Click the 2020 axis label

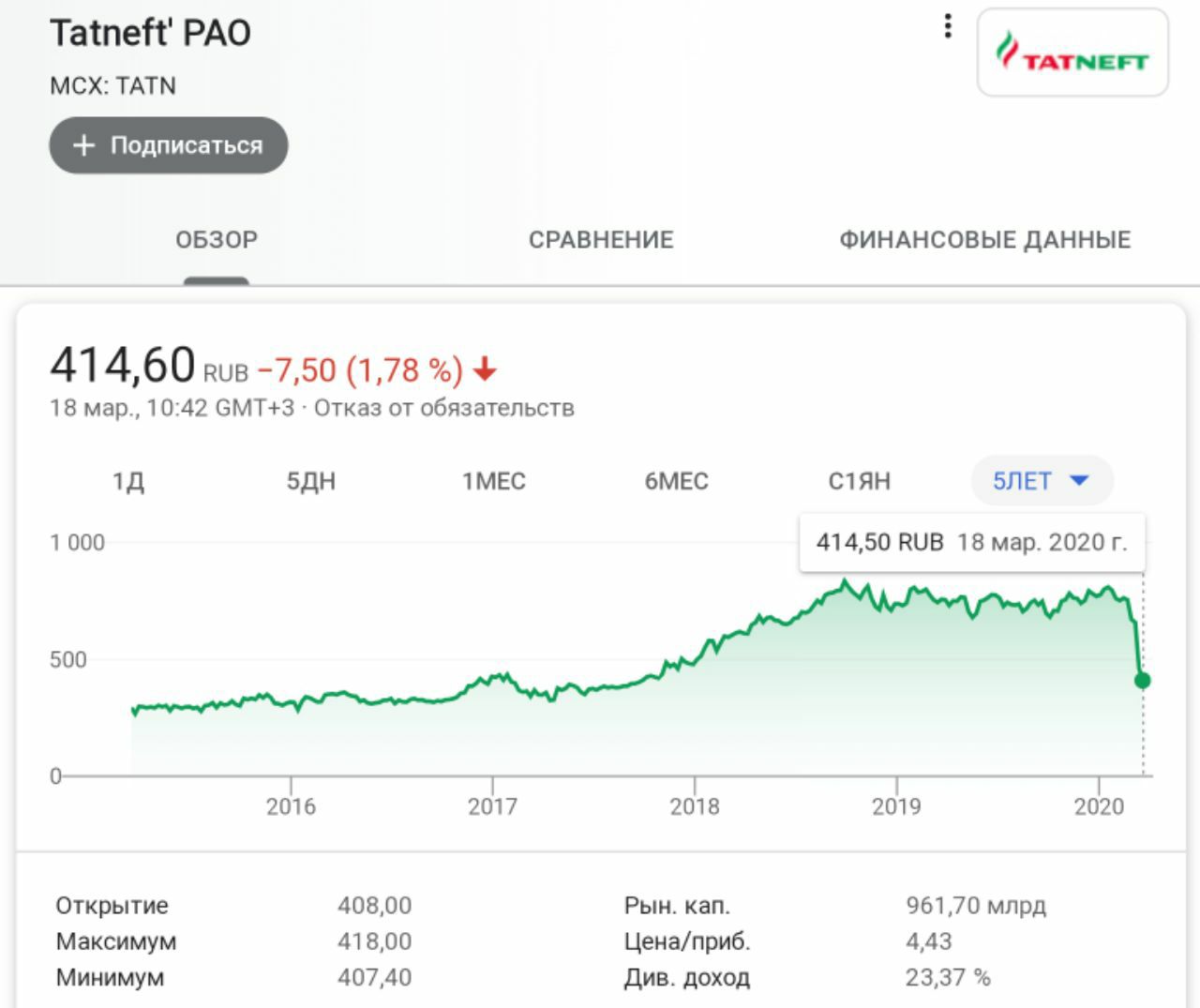(x=1099, y=806)
